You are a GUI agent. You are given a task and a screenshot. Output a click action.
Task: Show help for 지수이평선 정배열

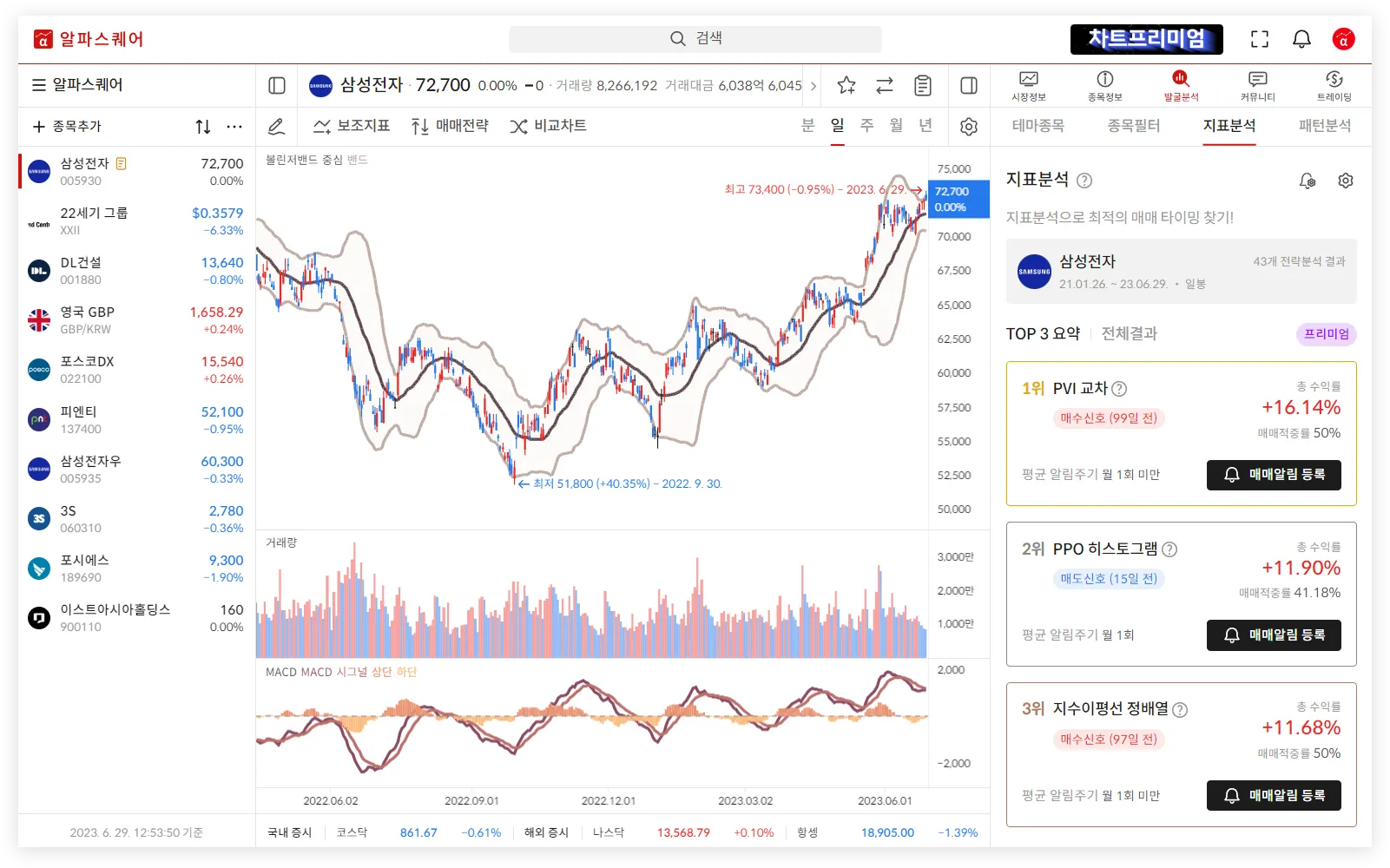pyautogui.click(x=1180, y=710)
